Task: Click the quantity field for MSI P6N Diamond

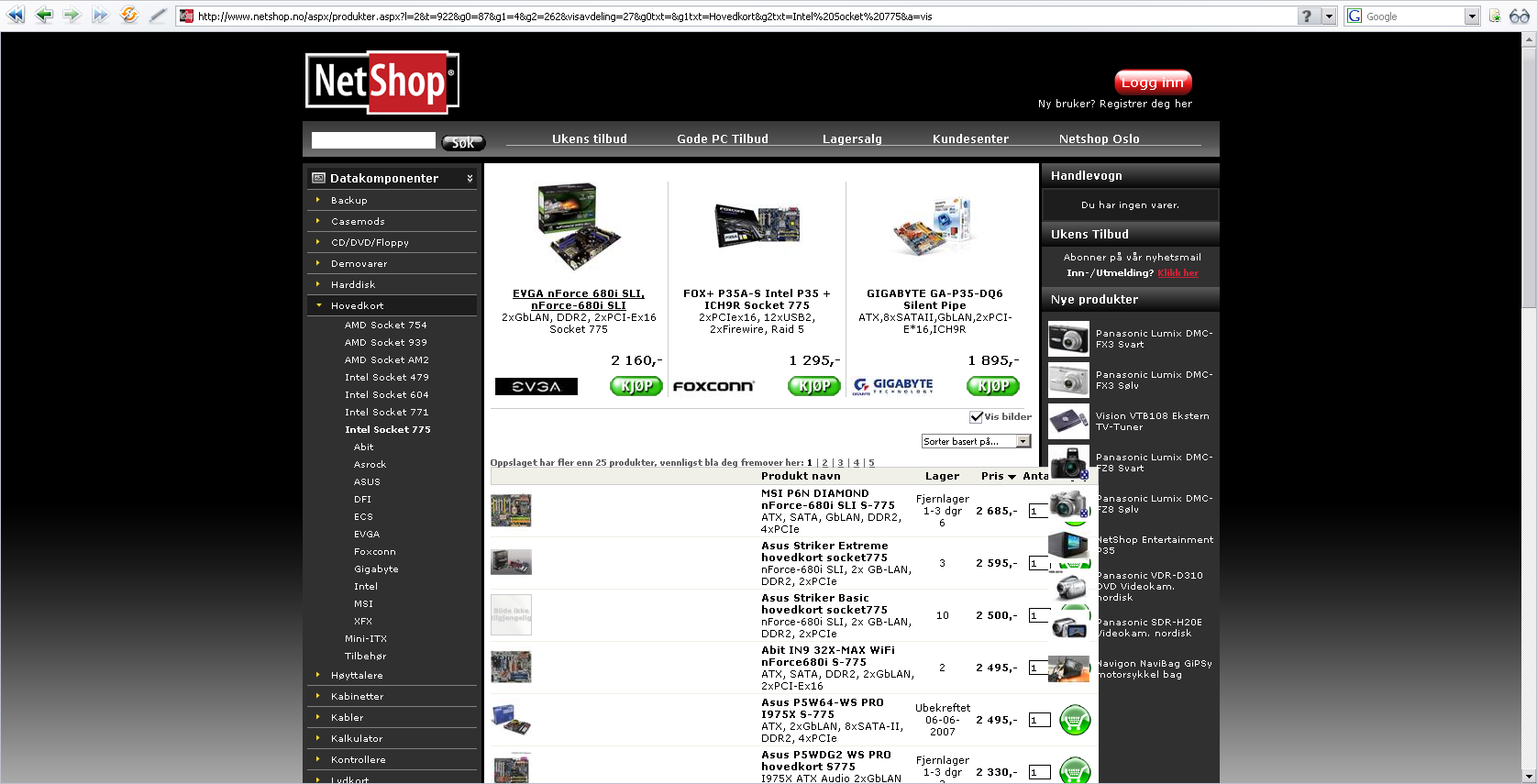Action: [1039, 511]
